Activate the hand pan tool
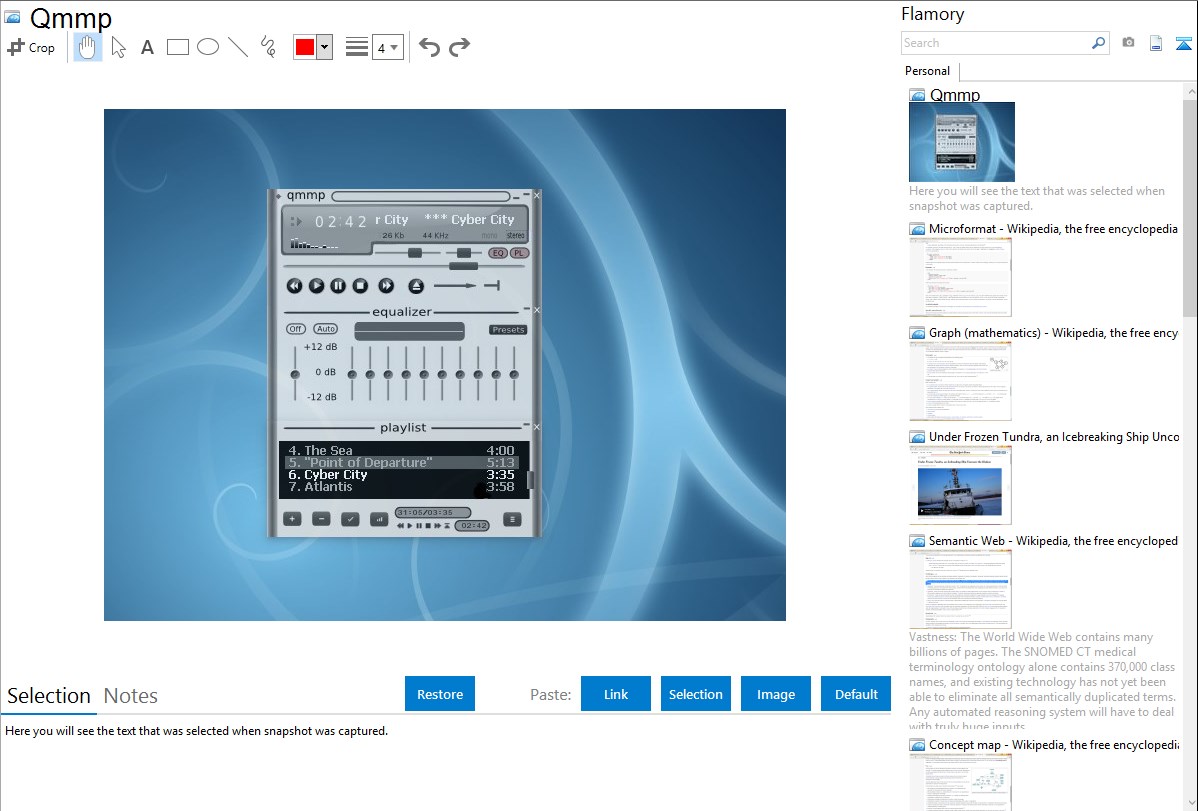This screenshot has width=1198, height=811. [88, 47]
